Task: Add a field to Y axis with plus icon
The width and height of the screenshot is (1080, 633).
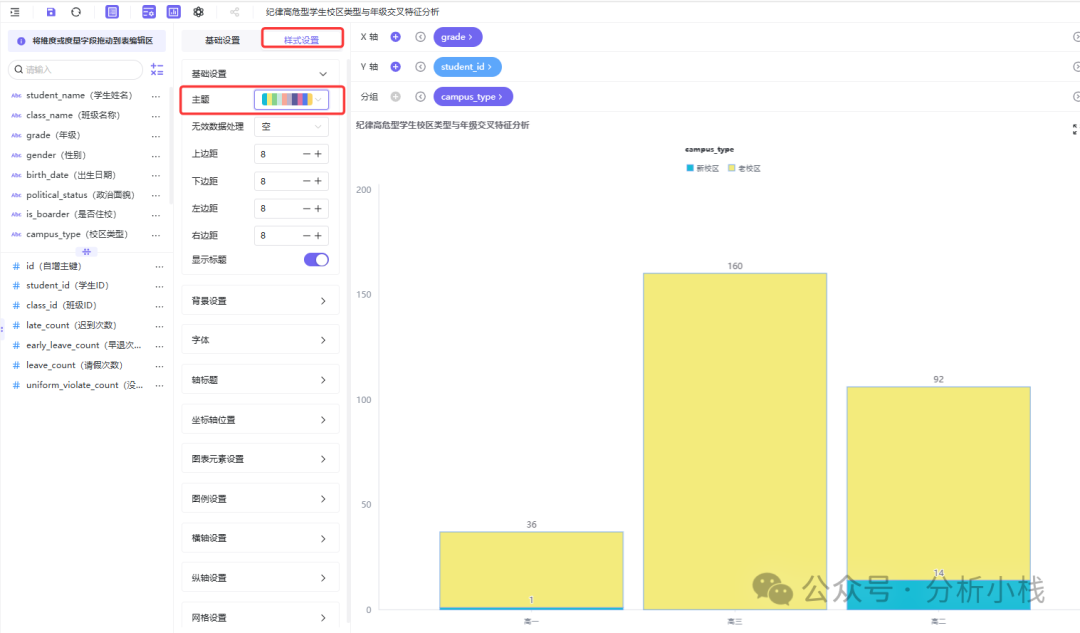Action: (395, 67)
